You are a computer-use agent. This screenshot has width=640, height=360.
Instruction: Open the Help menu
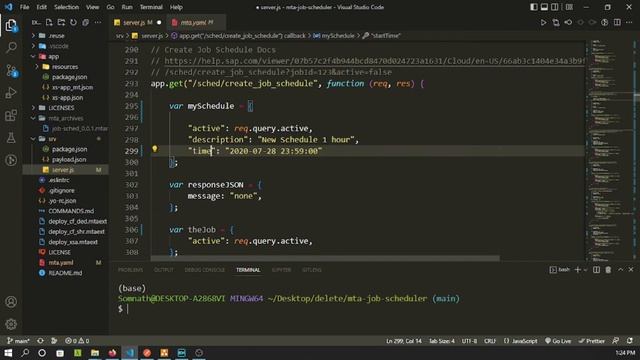click(176, 7)
